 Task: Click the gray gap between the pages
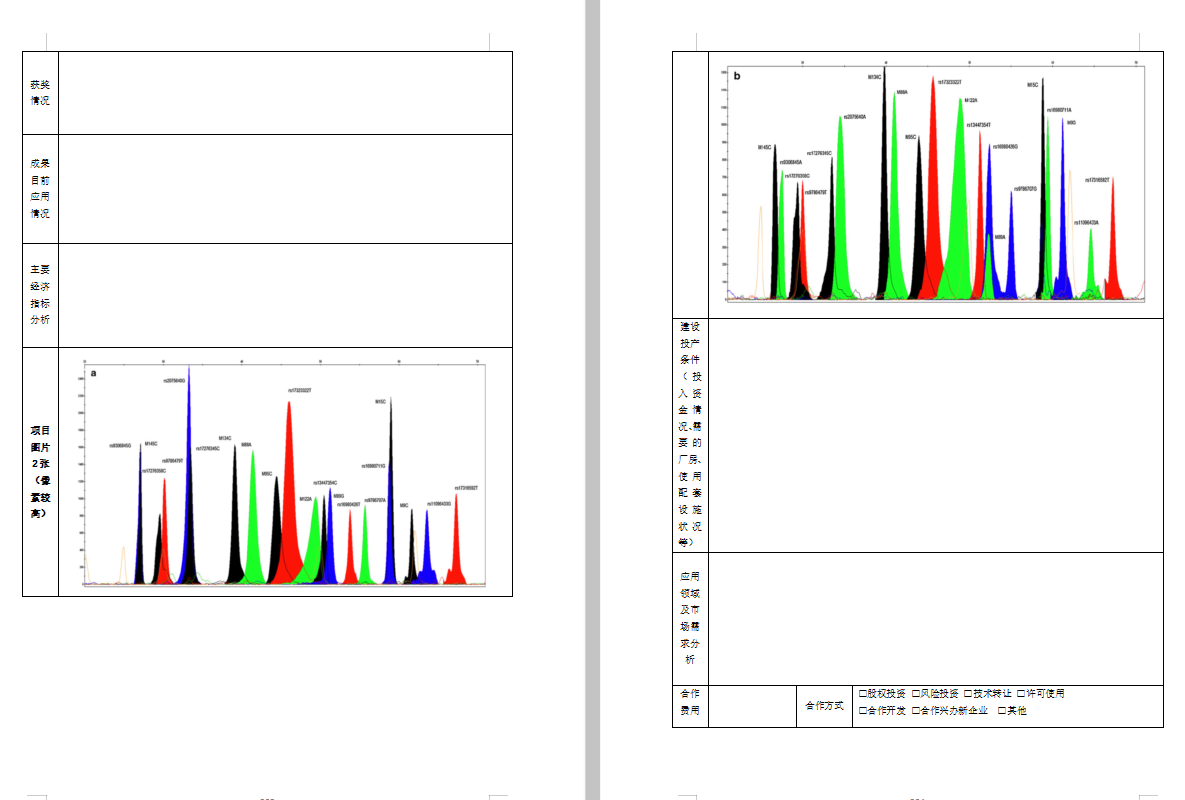tap(592, 400)
